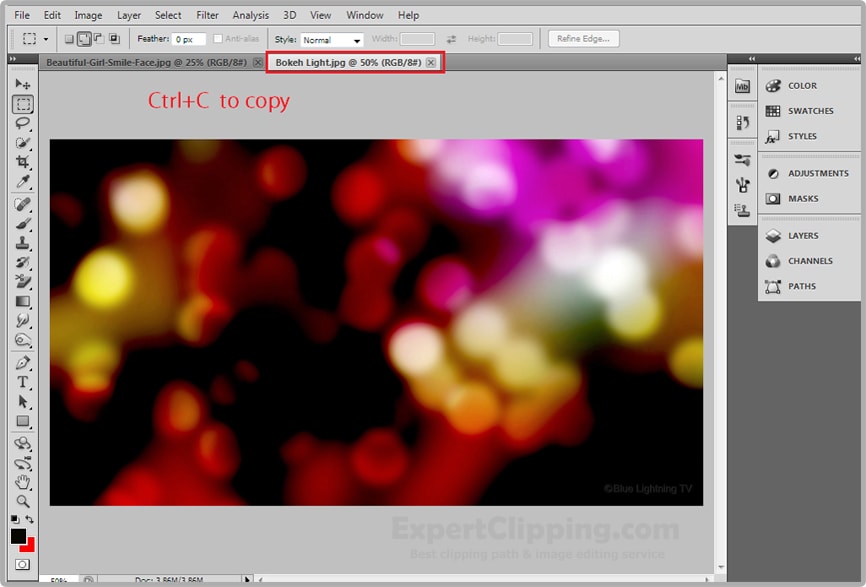Enable the Anti-alias checkbox
Image resolution: width=866 pixels, height=587 pixels.
[218, 39]
